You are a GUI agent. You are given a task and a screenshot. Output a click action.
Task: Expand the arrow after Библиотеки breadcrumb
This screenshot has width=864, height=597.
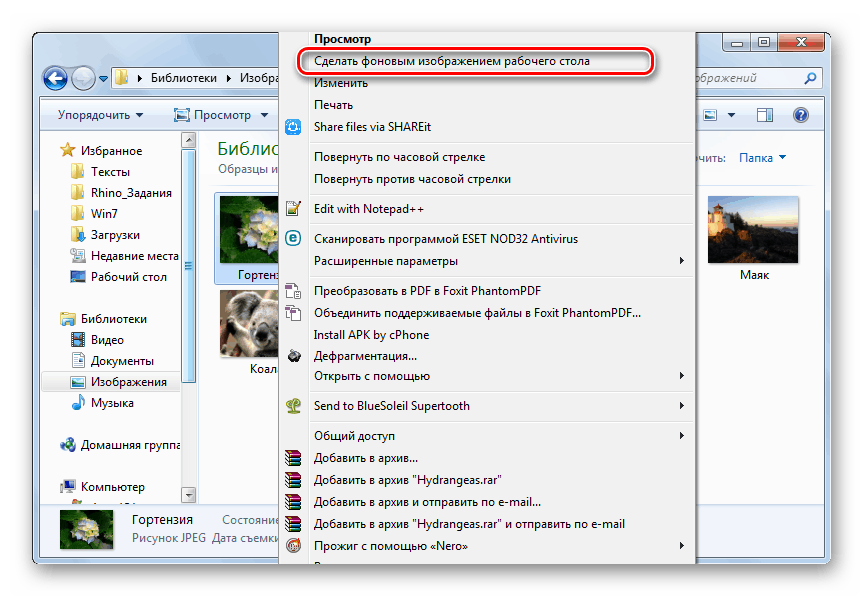(x=229, y=78)
